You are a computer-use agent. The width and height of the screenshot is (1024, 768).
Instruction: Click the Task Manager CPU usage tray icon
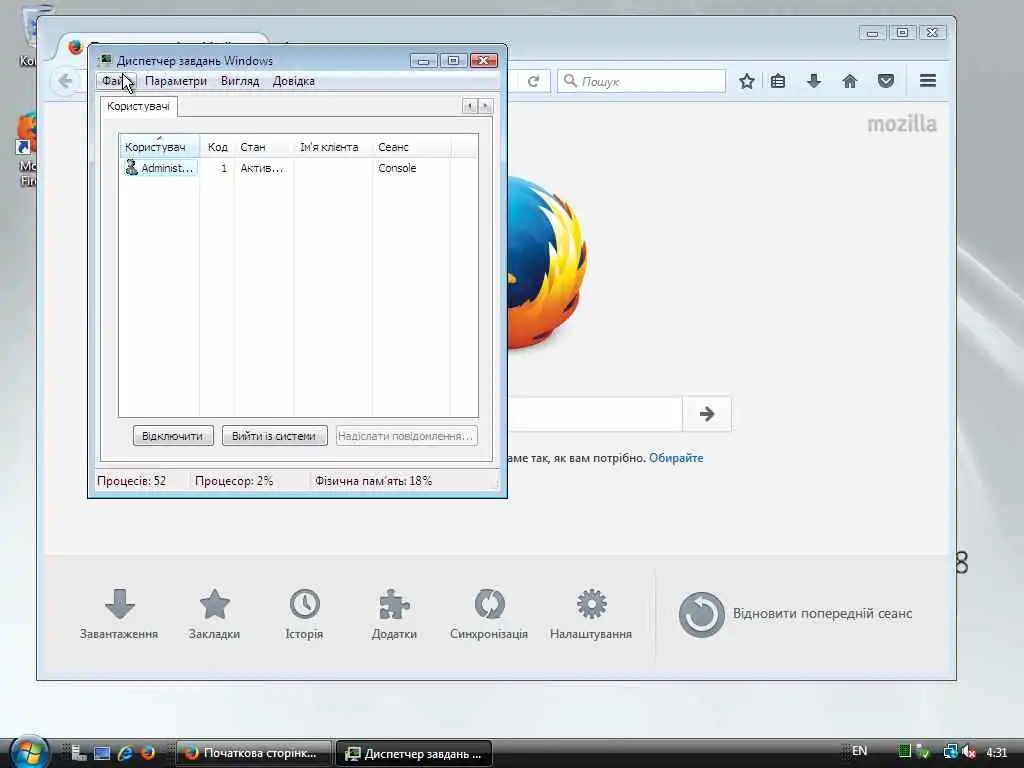904,752
